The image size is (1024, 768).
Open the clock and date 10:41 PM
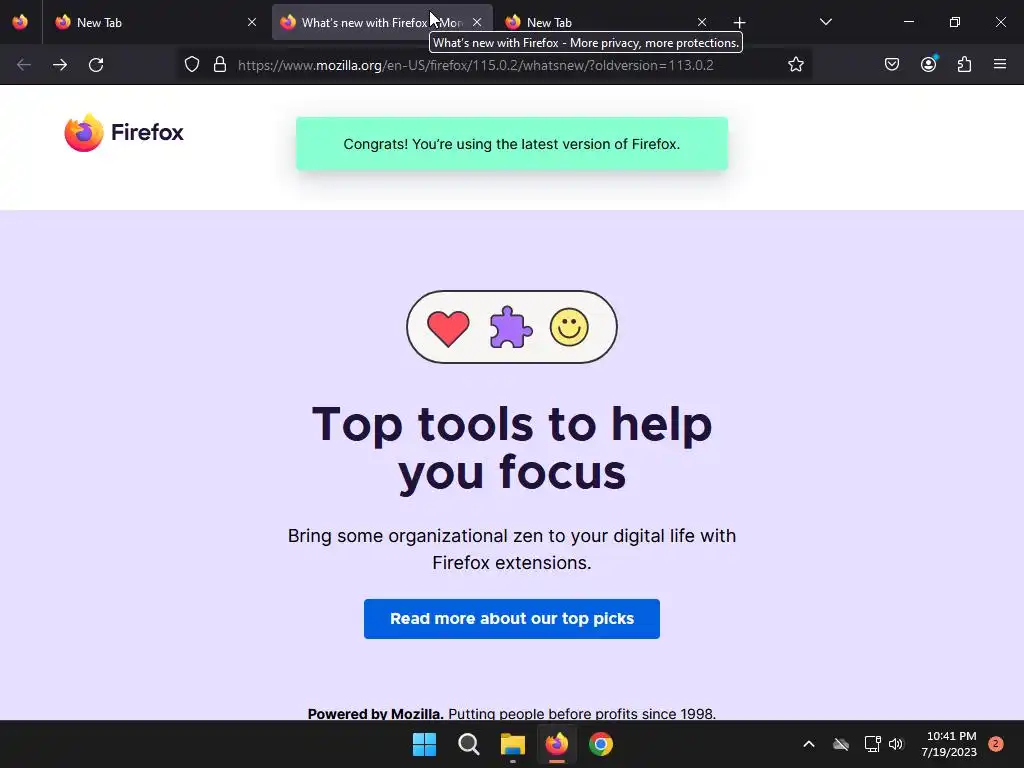[x=950, y=744]
